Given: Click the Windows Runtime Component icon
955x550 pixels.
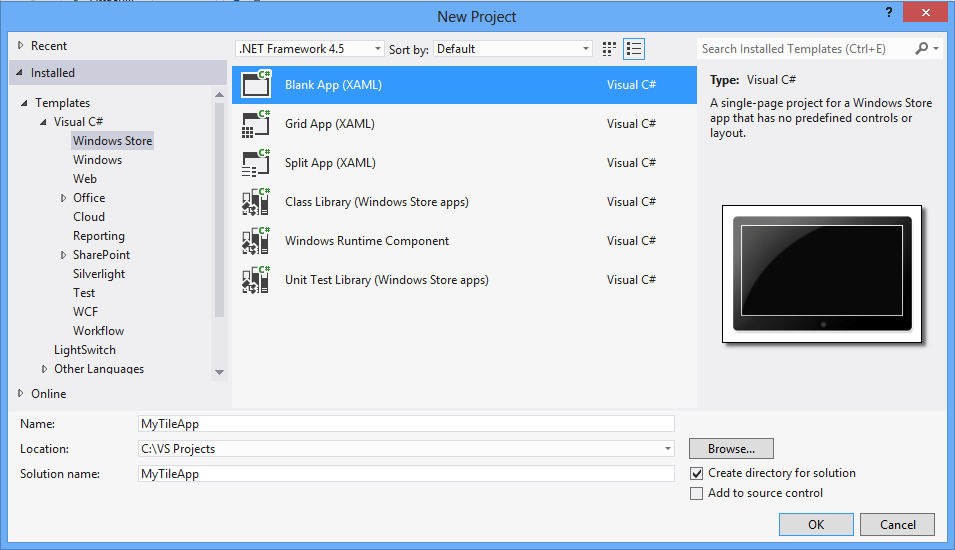Looking at the screenshot, I should point(256,241).
